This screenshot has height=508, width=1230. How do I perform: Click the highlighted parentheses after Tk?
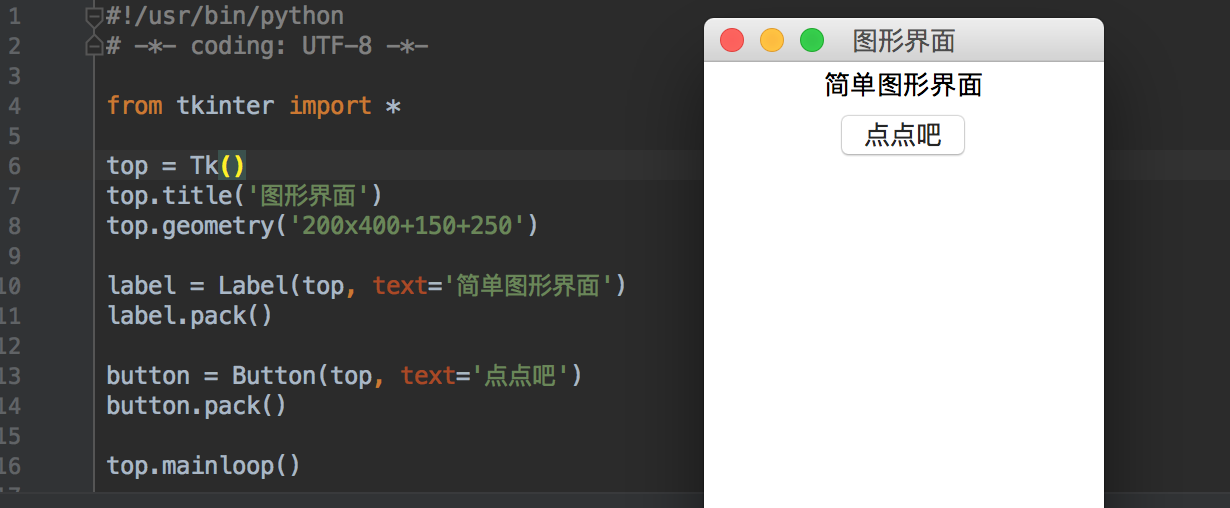click(x=232, y=165)
